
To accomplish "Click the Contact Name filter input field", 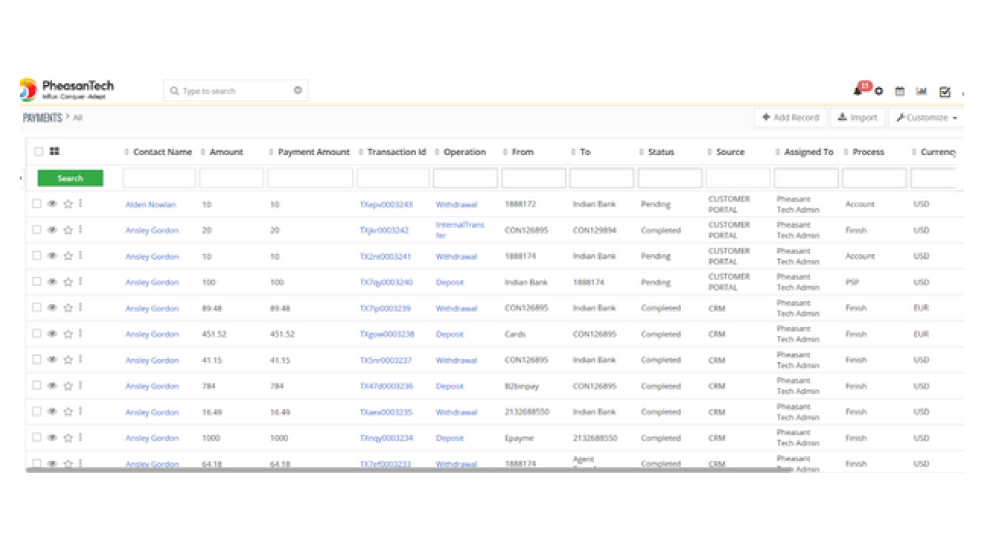I will pos(158,178).
